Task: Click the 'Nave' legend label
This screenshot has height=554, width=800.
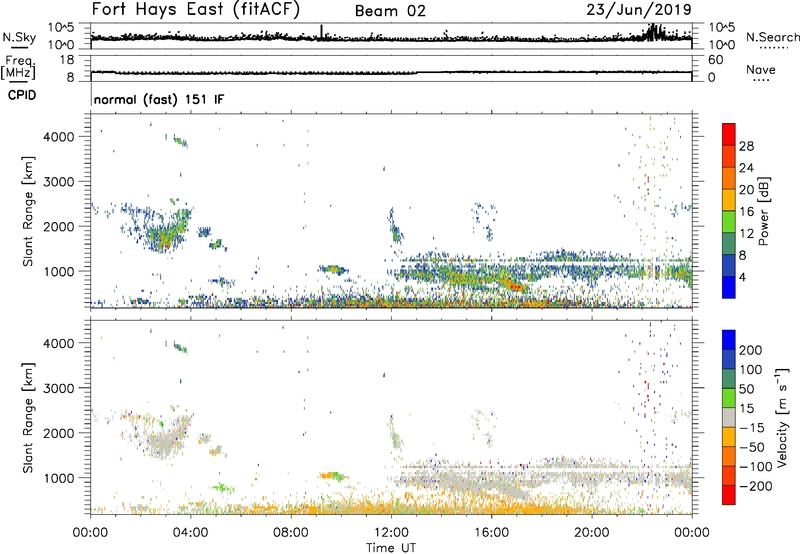Action: (761, 70)
